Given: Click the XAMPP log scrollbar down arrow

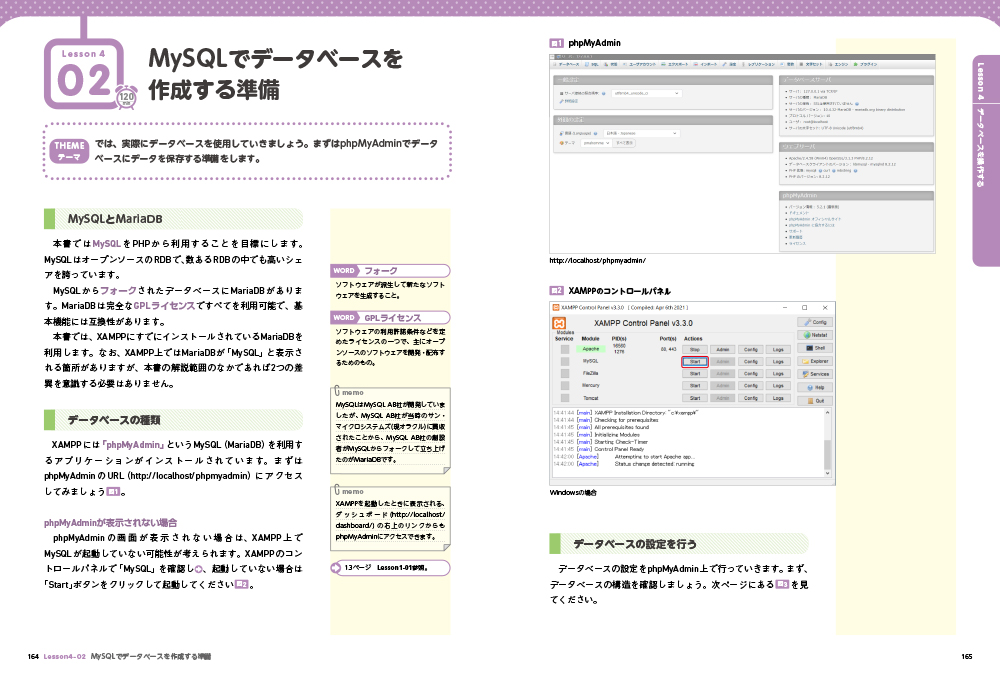Looking at the screenshot, I should [828, 474].
